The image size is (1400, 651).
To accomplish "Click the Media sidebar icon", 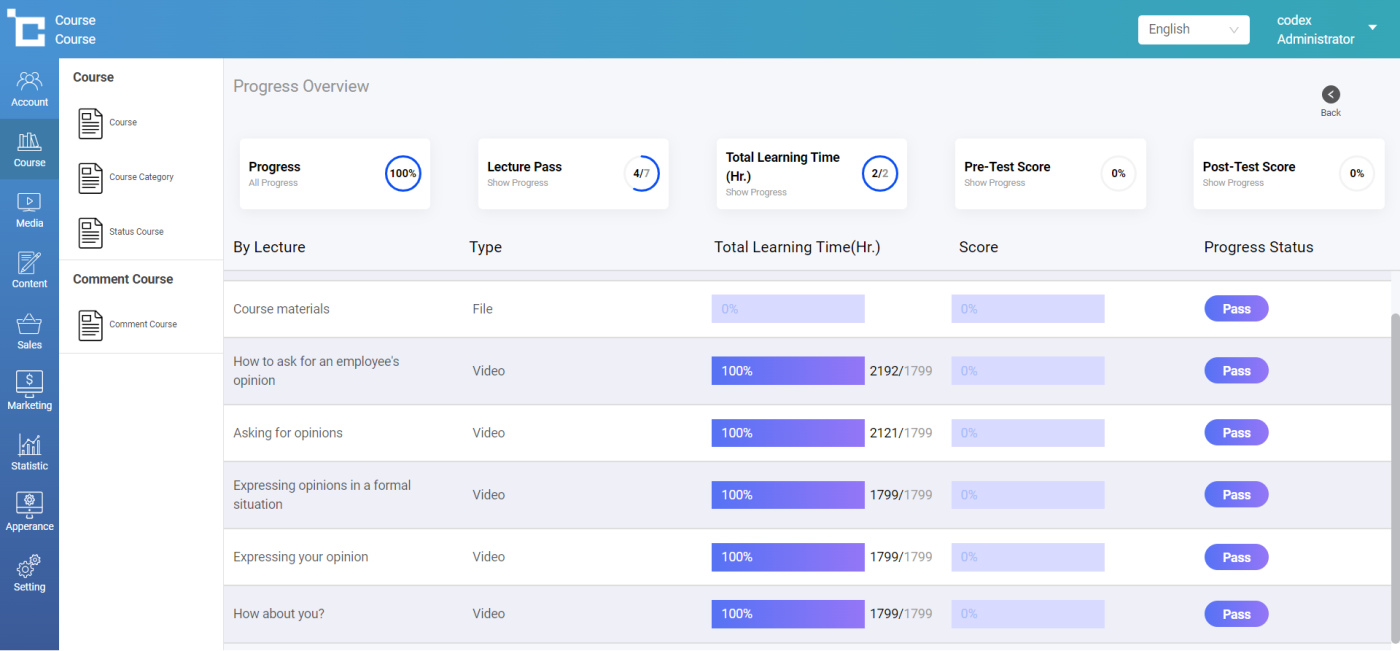I will (29, 209).
